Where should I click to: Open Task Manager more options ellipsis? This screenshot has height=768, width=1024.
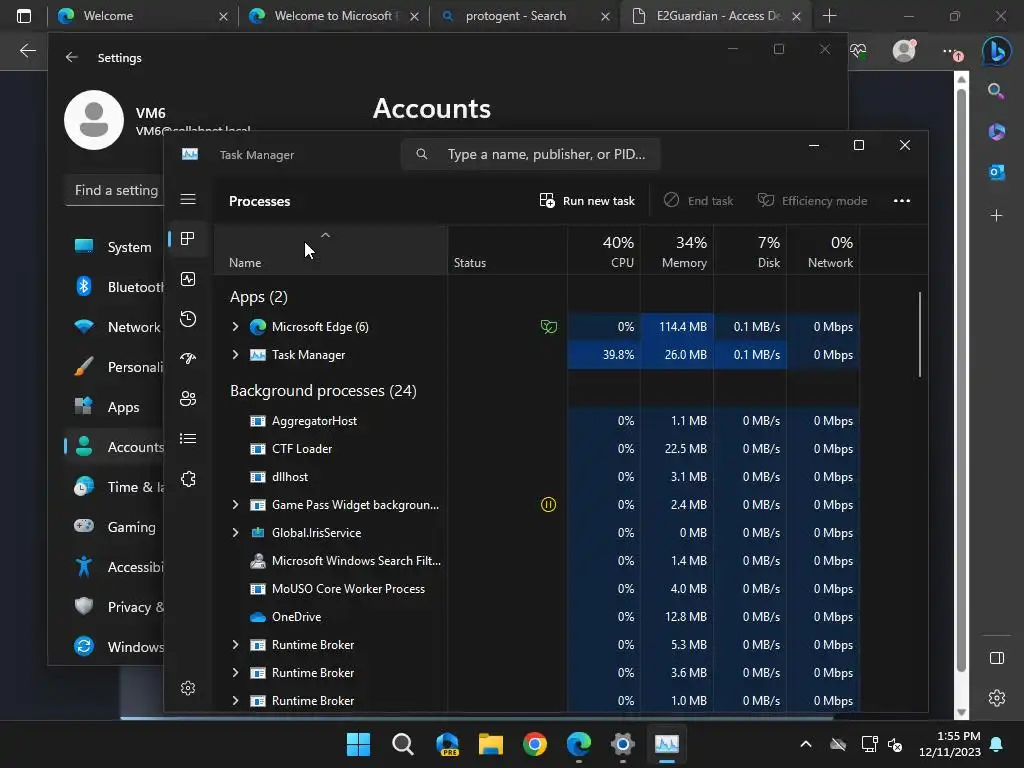[x=902, y=200]
